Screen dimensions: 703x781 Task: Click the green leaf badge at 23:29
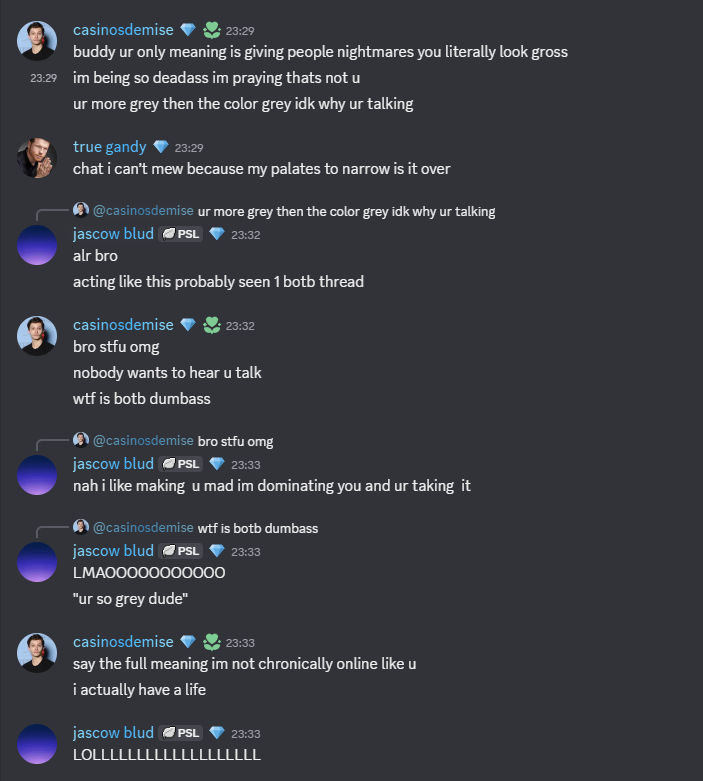pyautogui.click(x=212, y=30)
